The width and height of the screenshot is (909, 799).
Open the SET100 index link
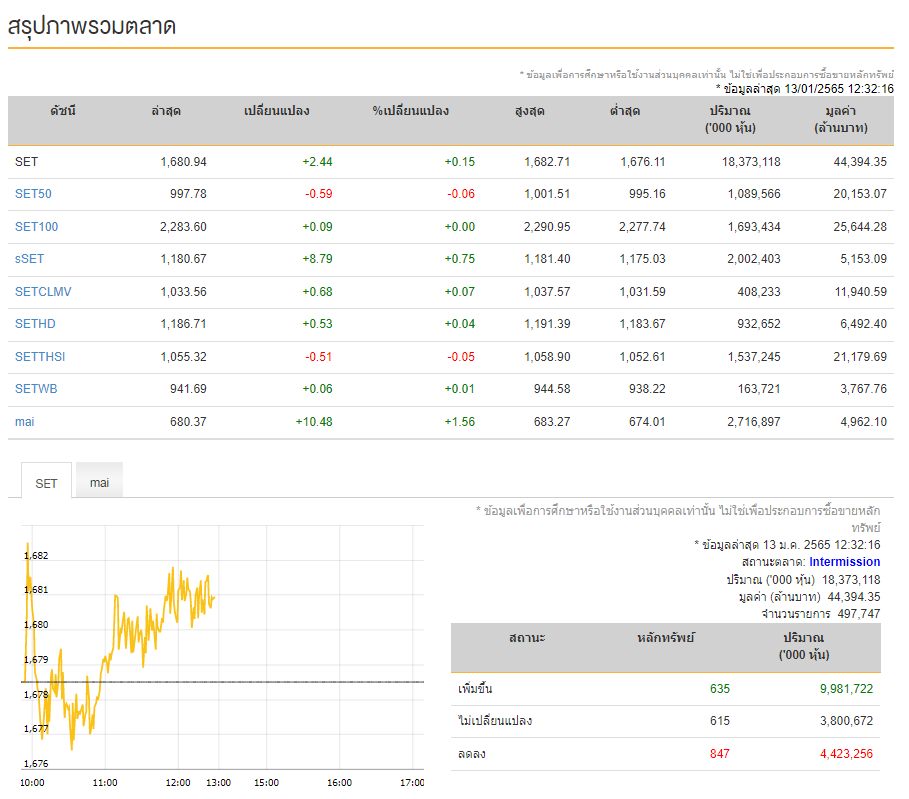point(37,227)
